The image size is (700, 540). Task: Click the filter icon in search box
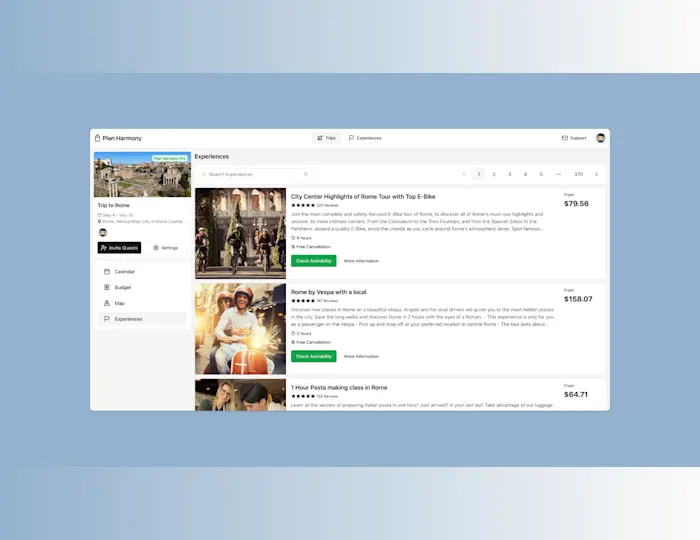pyautogui.click(x=306, y=174)
